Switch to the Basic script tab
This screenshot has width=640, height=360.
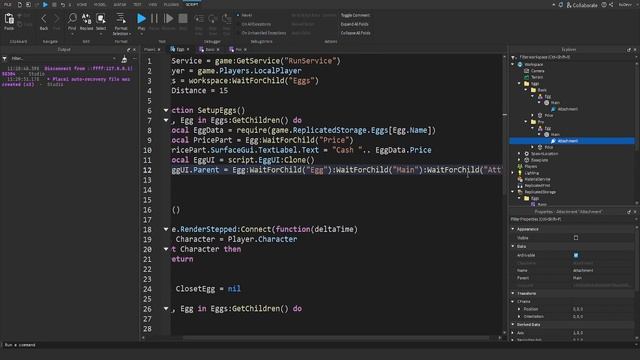point(209,49)
